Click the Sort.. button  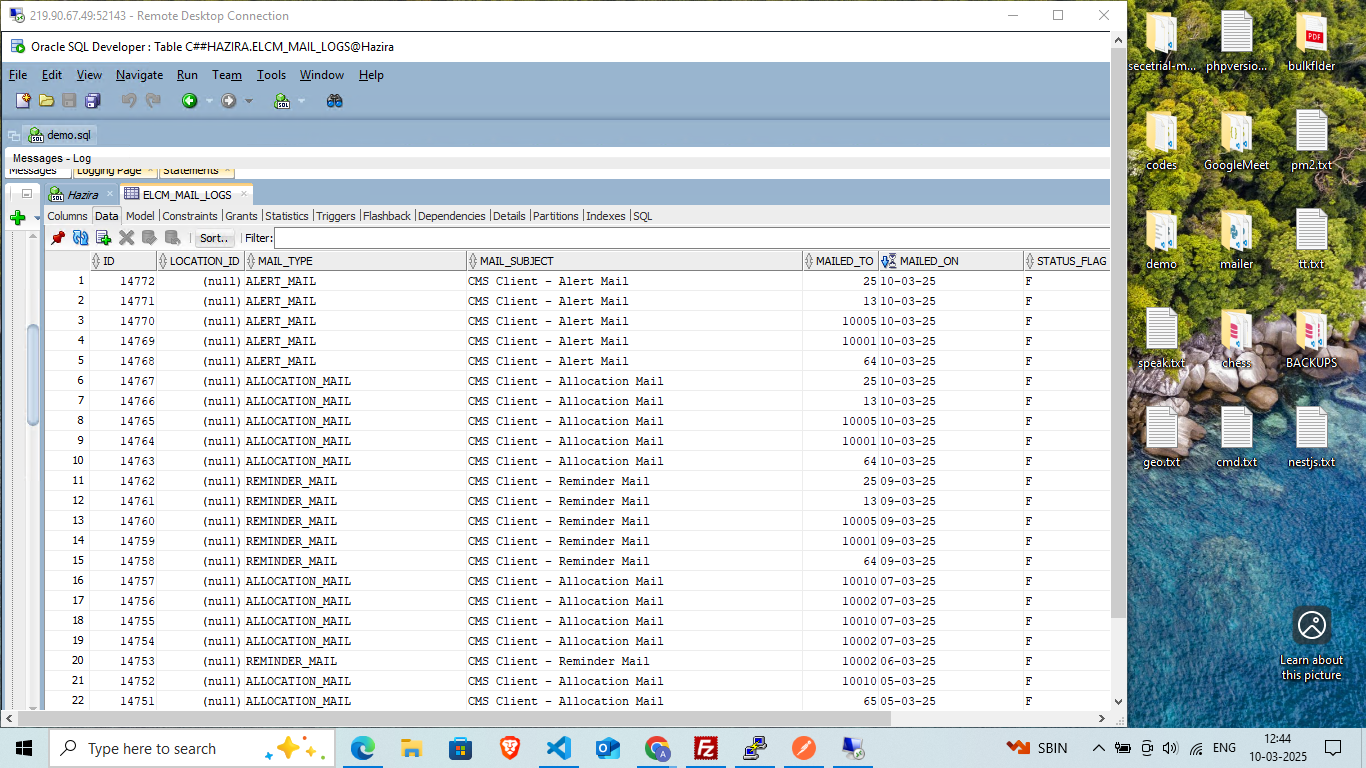pyautogui.click(x=215, y=238)
